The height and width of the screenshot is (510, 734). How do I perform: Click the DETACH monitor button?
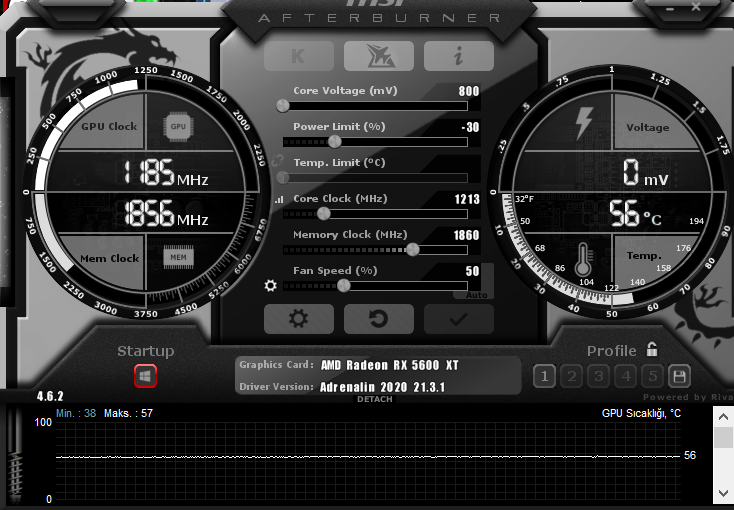[x=374, y=399]
